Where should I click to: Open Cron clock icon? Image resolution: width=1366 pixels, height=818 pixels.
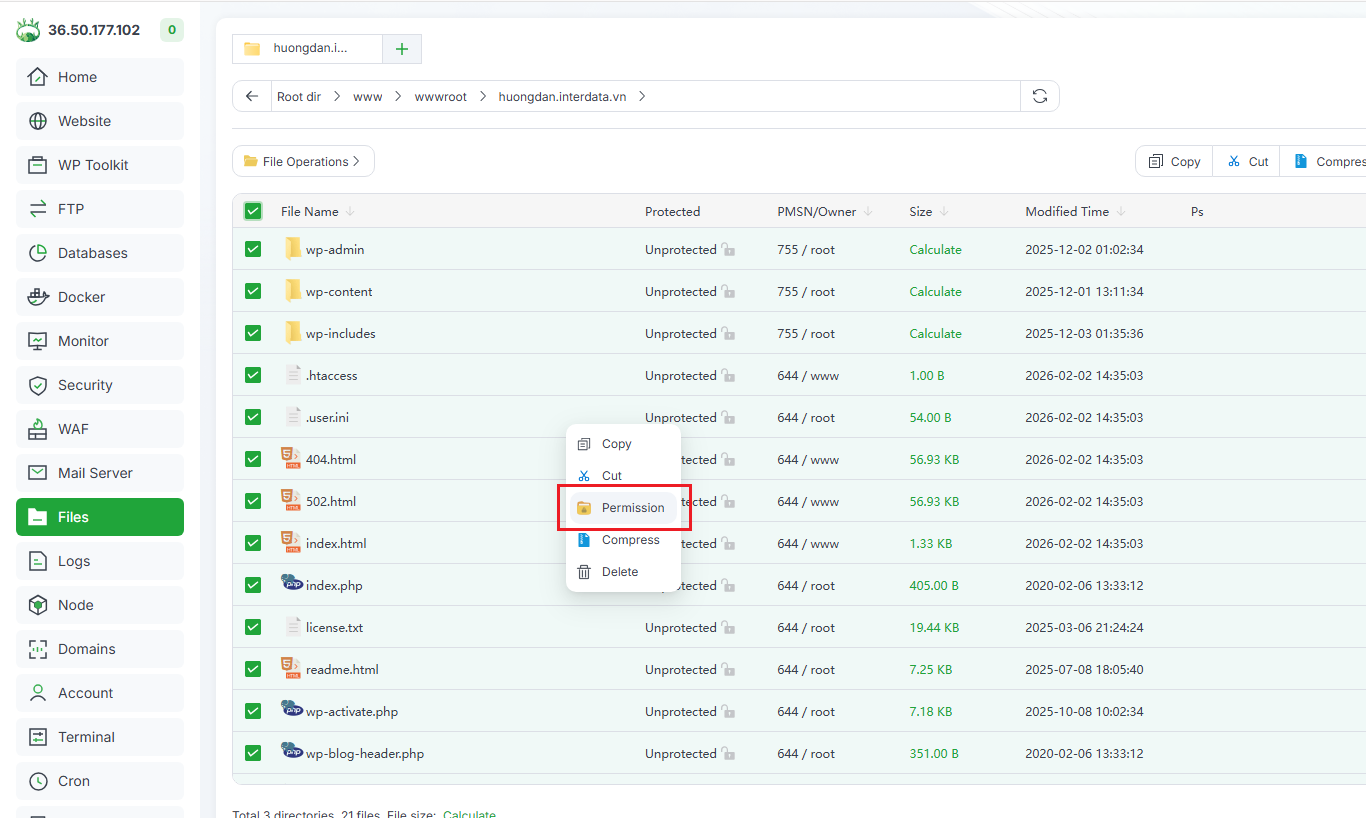pos(38,781)
